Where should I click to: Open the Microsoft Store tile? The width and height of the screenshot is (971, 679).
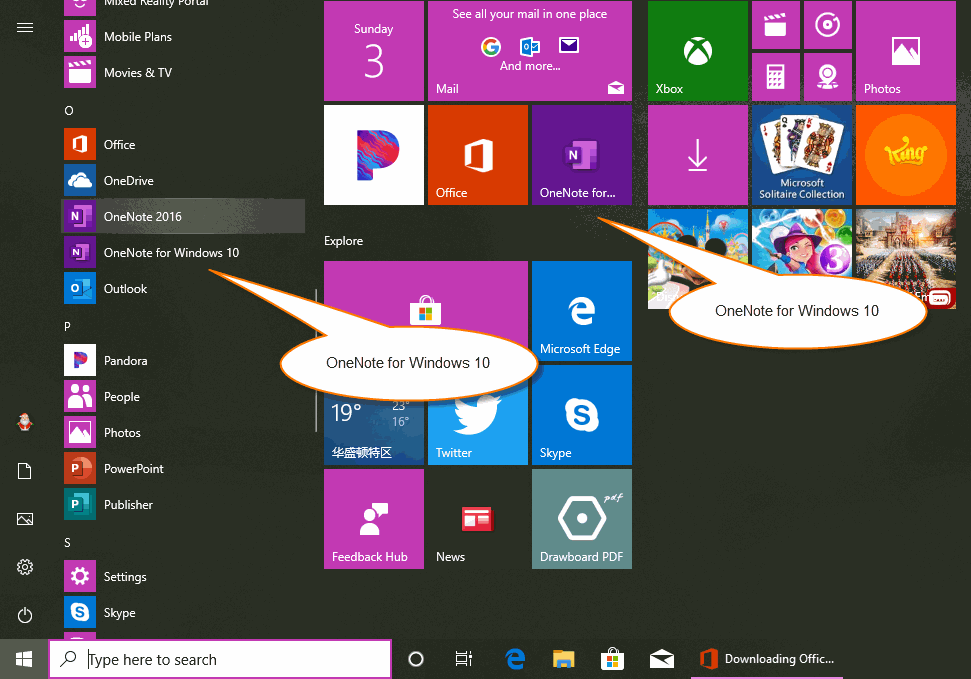[426, 295]
